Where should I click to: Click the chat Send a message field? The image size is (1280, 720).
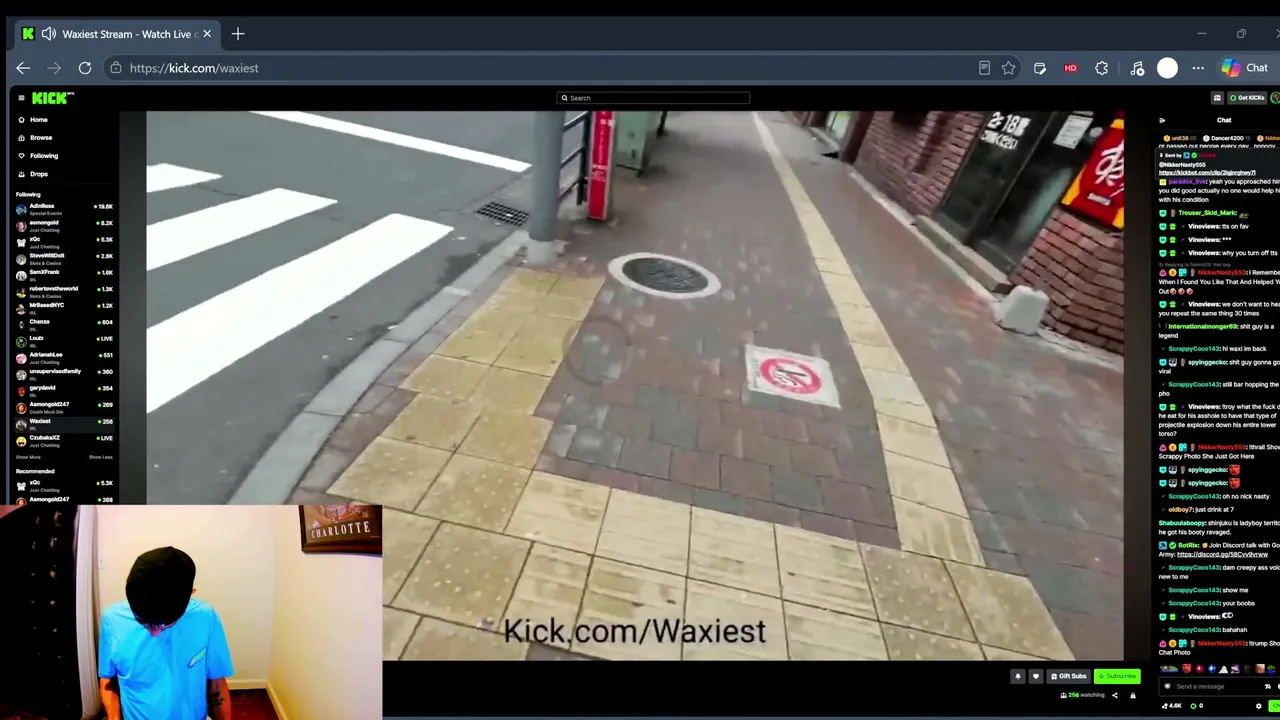pyautogui.click(x=1218, y=686)
